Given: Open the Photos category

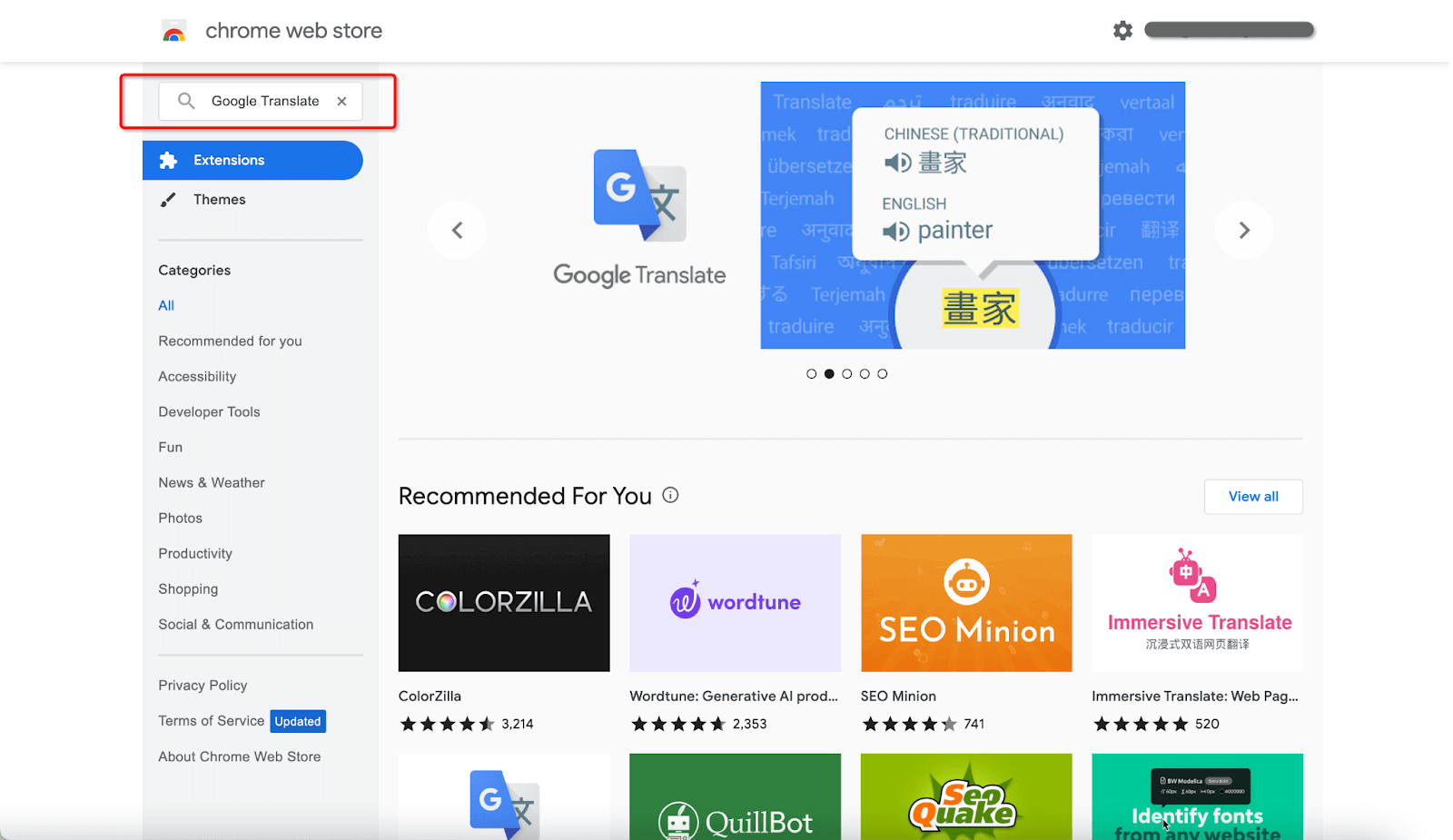Looking at the screenshot, I should 180,519.
